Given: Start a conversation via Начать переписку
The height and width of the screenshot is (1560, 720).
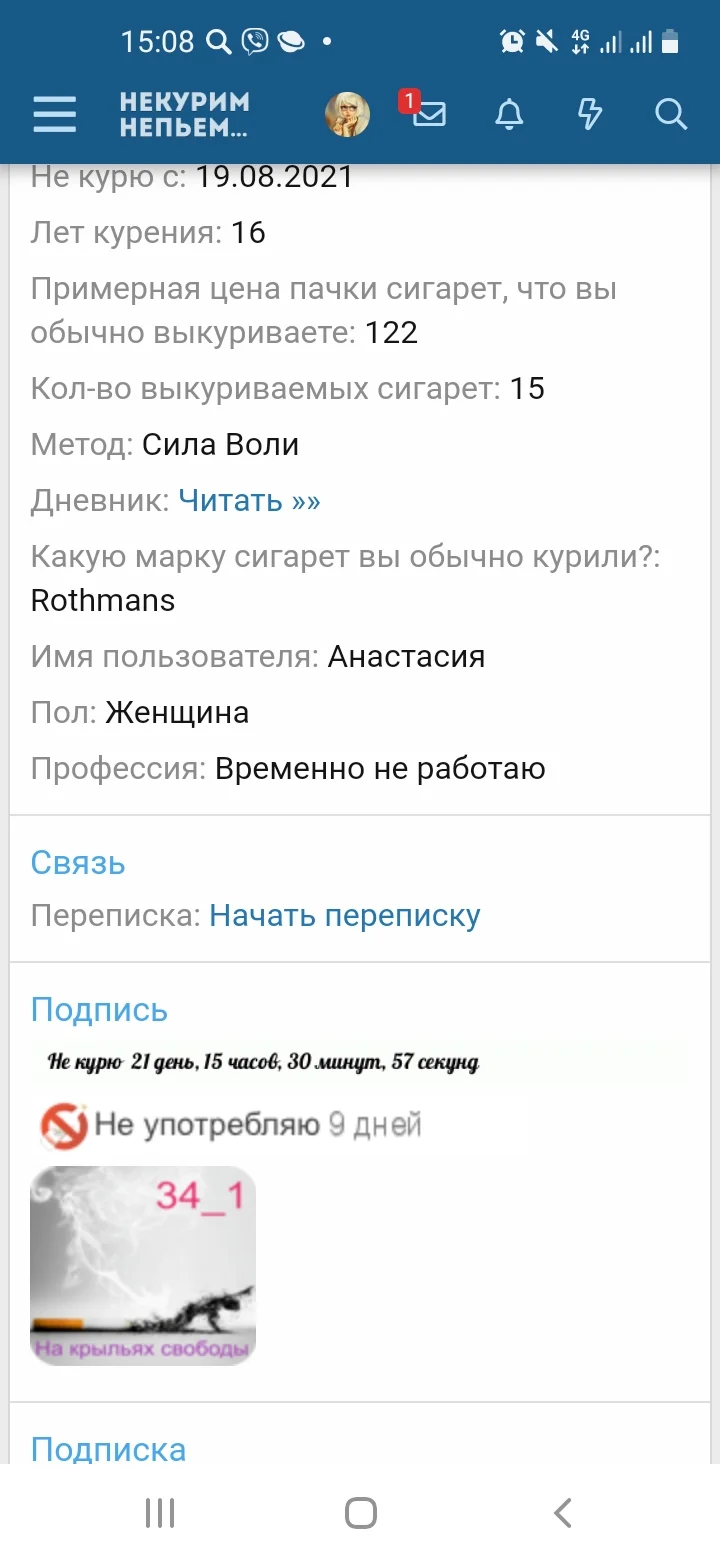Looking at the screenshot, I should tap(344, 915).
